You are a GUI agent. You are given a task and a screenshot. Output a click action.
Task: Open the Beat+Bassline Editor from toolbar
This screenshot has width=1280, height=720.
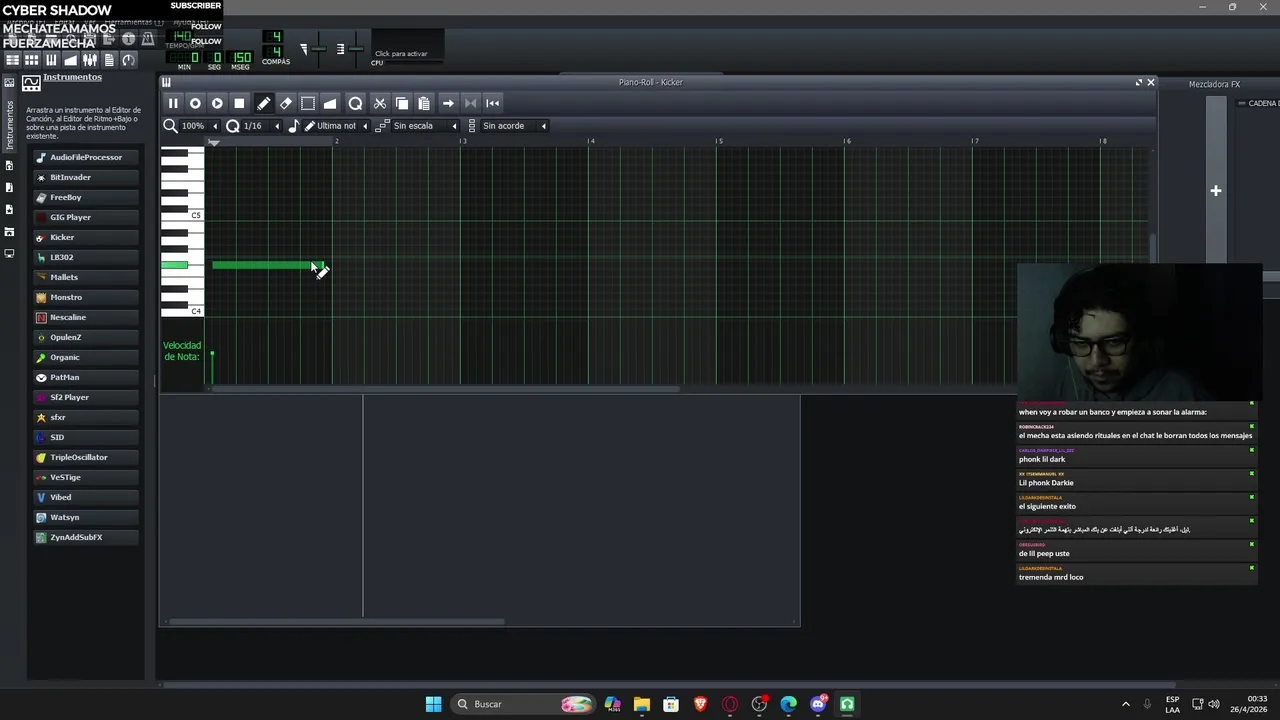[32, 60]
